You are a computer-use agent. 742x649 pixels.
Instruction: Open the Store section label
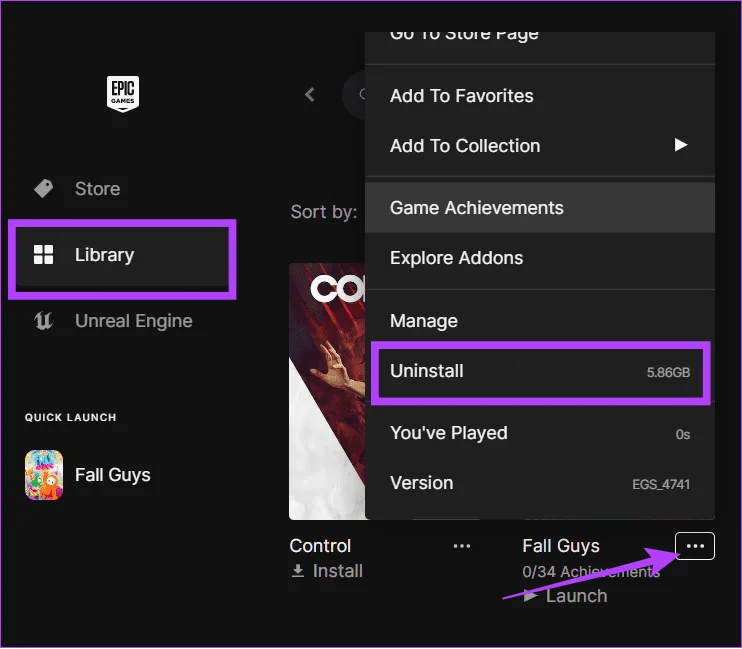tap(97, 189)
